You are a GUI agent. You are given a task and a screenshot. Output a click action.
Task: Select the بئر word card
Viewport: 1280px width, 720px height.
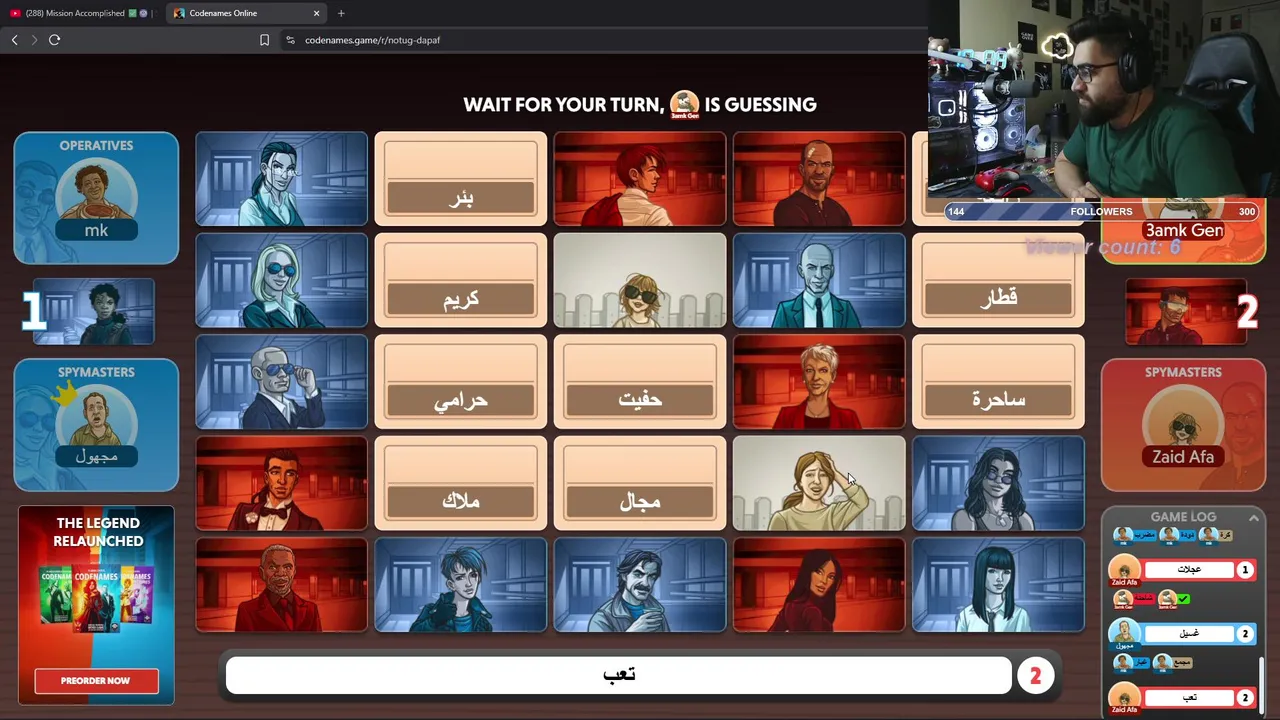(461, 178)
